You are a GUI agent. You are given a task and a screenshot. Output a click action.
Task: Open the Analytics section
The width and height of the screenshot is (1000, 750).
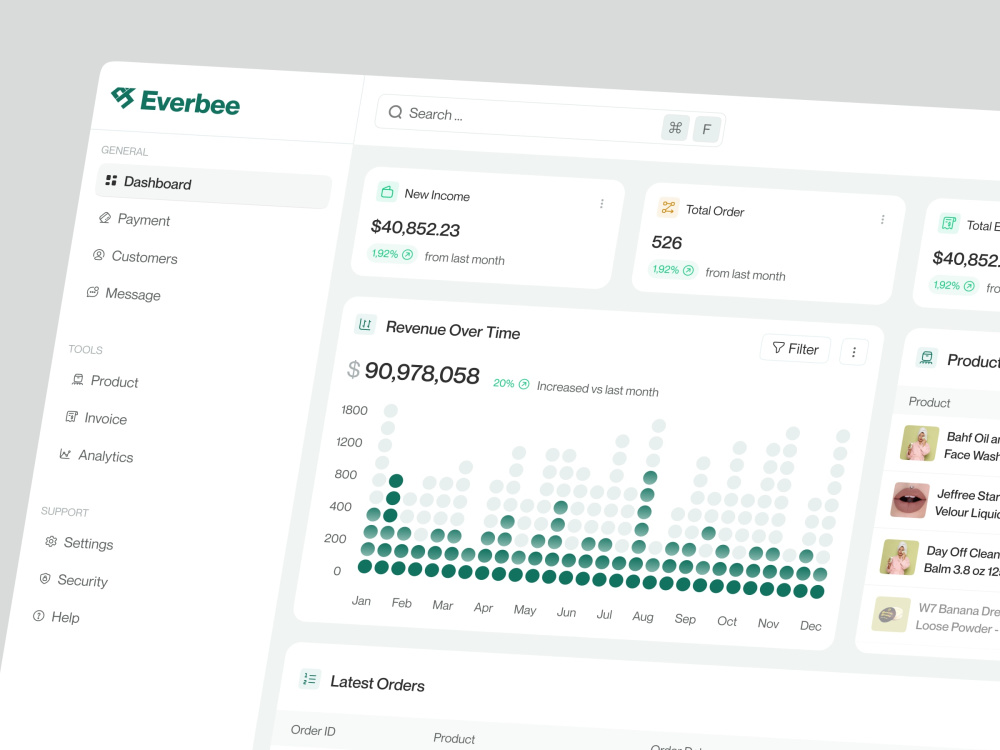click(96, 455)
